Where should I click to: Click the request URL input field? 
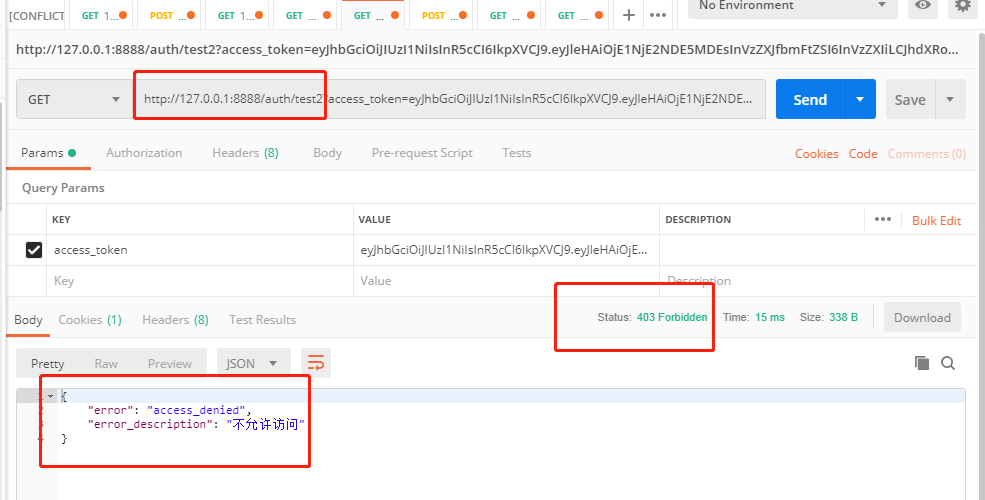click(x=450, y=99)
